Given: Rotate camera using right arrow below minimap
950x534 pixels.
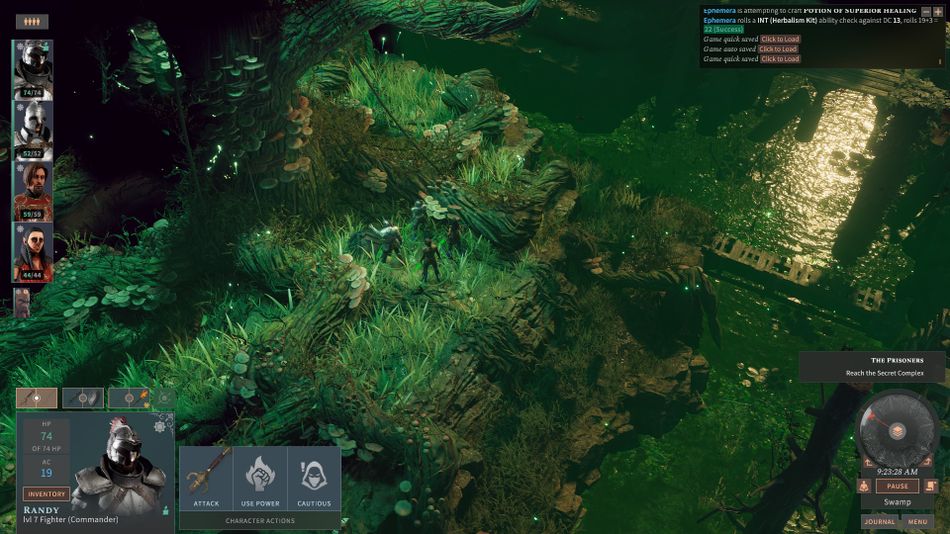Looking at the screenshot, I should tap(927, 463).
